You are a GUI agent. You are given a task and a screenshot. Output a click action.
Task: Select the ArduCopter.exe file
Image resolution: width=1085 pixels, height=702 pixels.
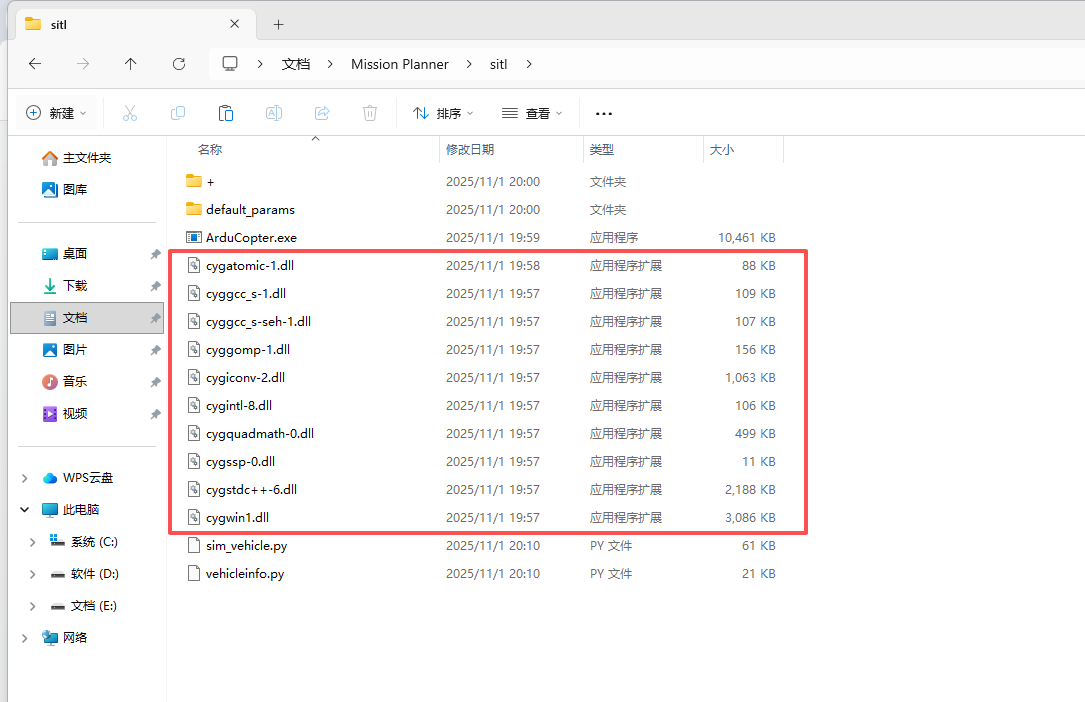click(251, 238)
